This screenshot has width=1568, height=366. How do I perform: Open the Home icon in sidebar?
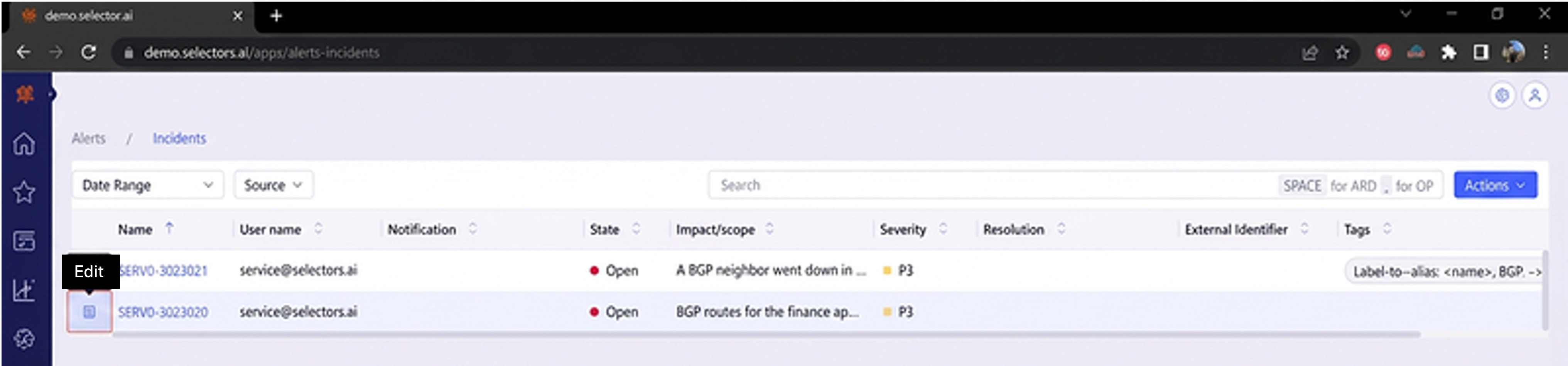[x=24, y=144]
